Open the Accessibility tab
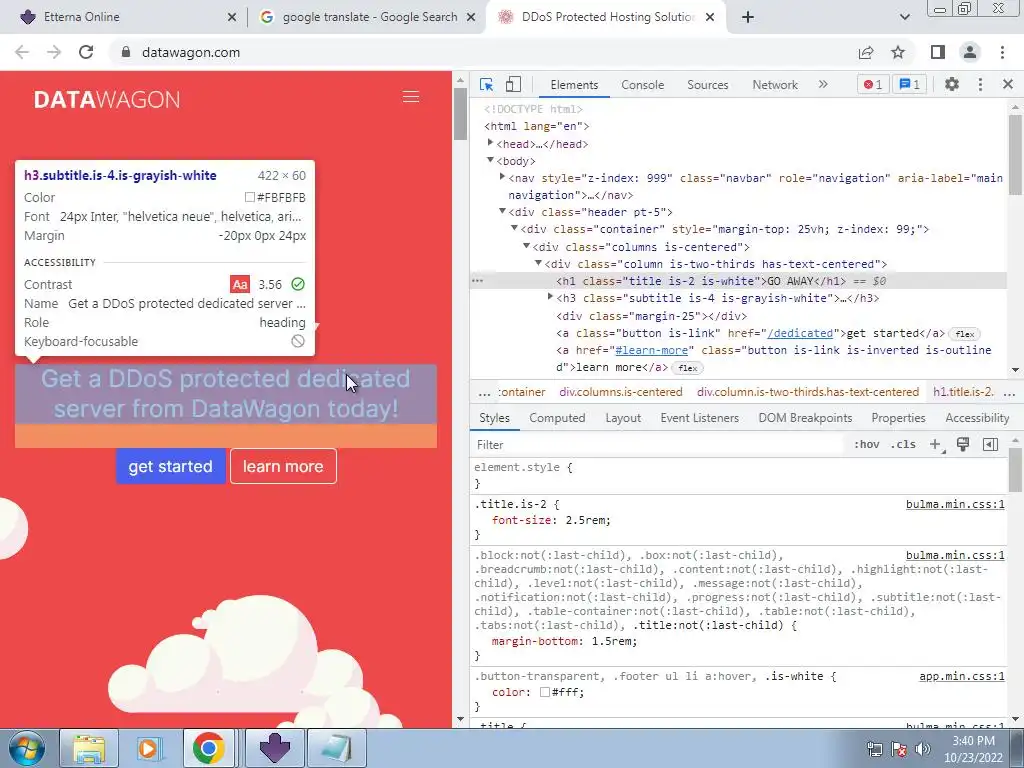This screenshot has width=1024, height=768. [x=977, y=418]
